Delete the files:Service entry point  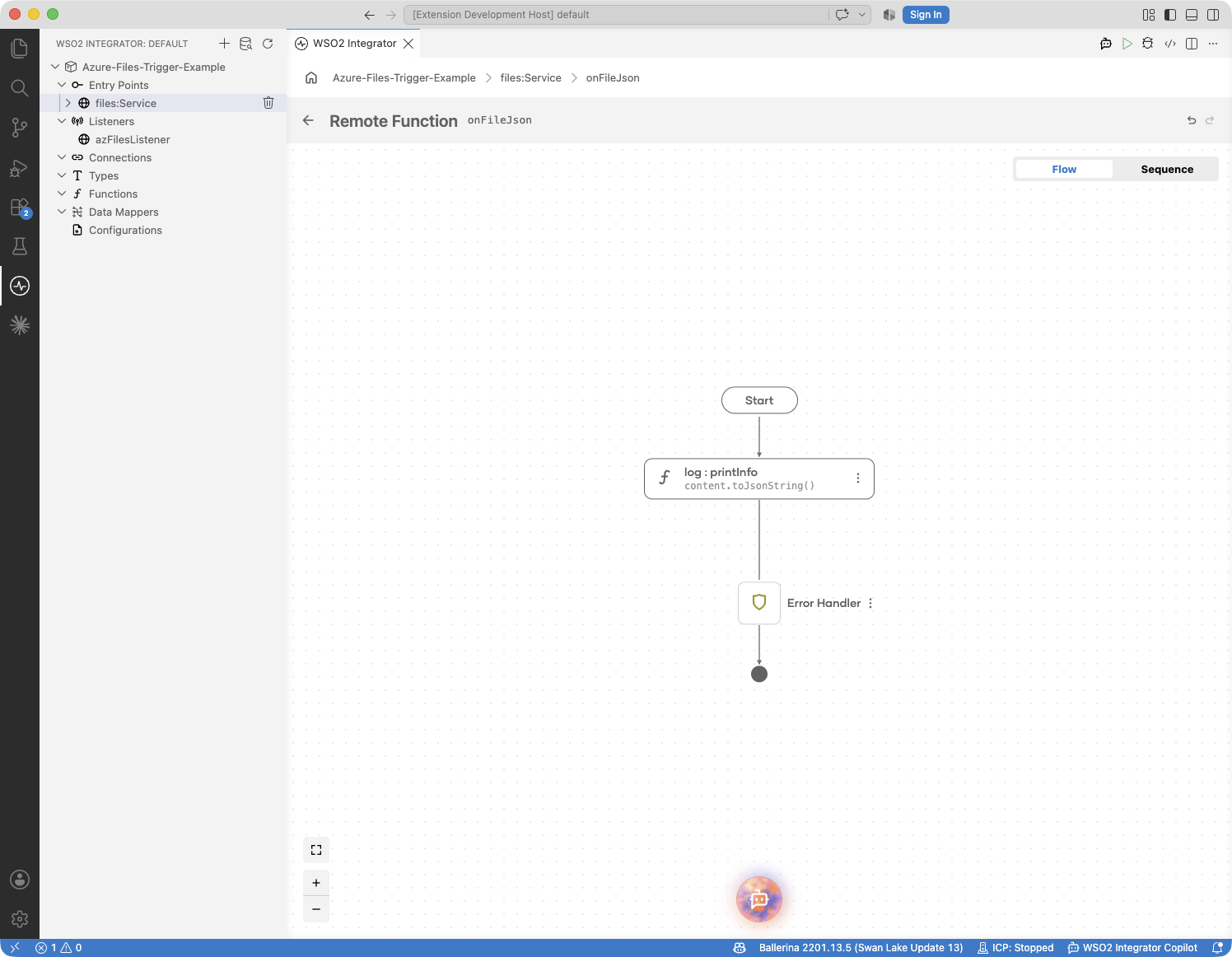coord(268,103)
